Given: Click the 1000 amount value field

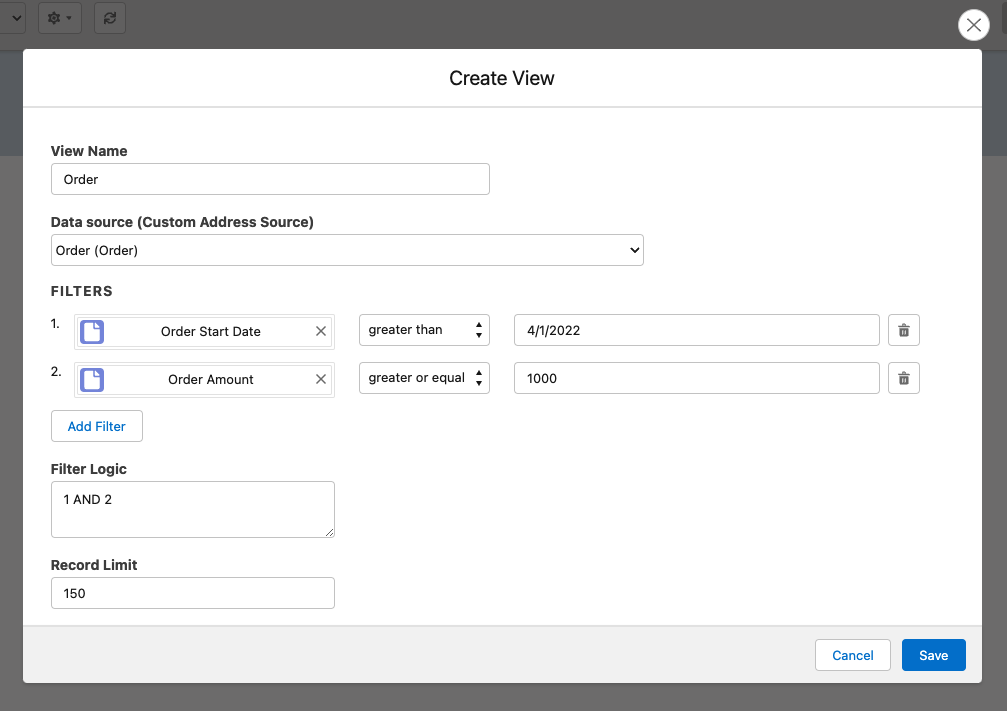Looking at the screenshot, I should point(696,378).
